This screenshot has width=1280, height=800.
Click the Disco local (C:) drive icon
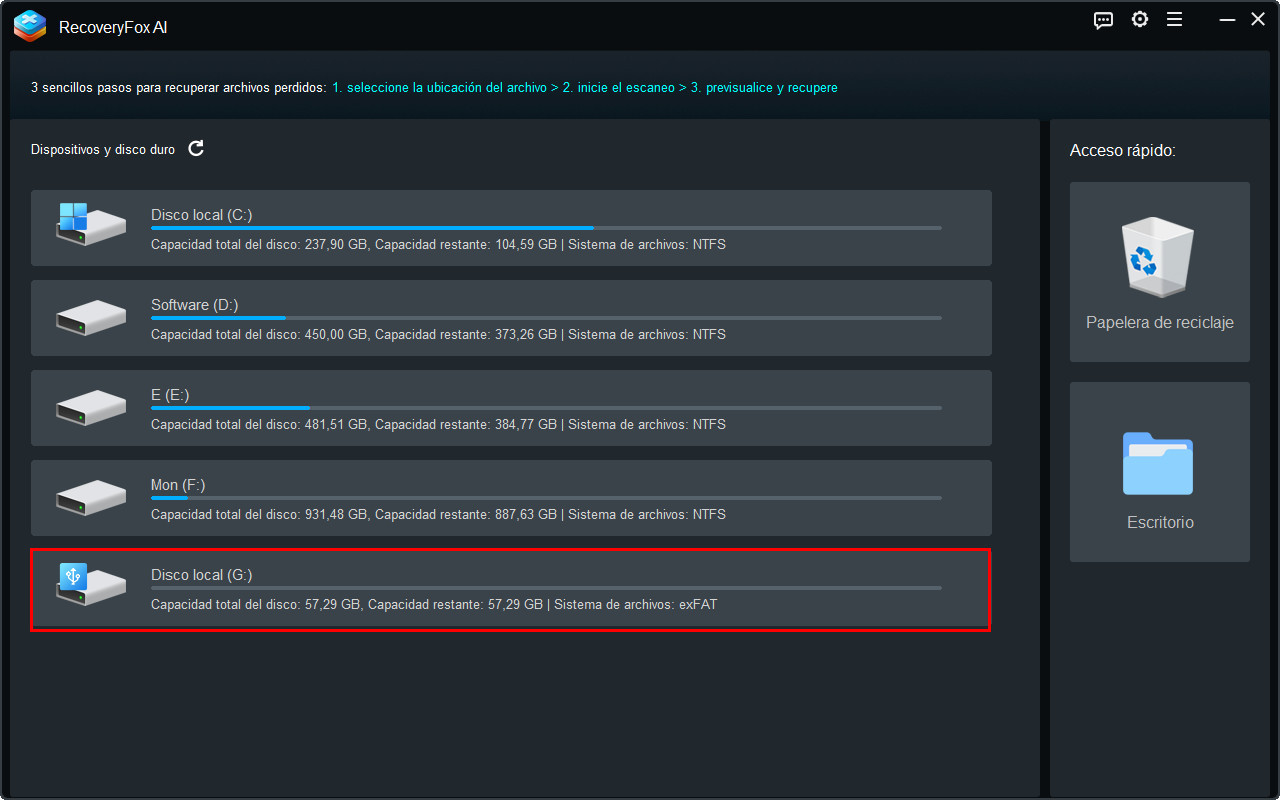pyautogui.click(x=92, y=227)
